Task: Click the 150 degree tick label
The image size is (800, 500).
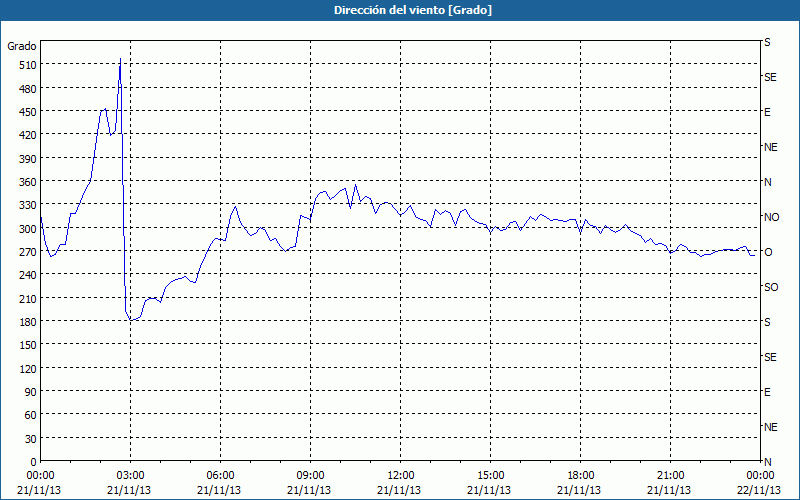Action: pyautogui.click(x=28, y=345)
